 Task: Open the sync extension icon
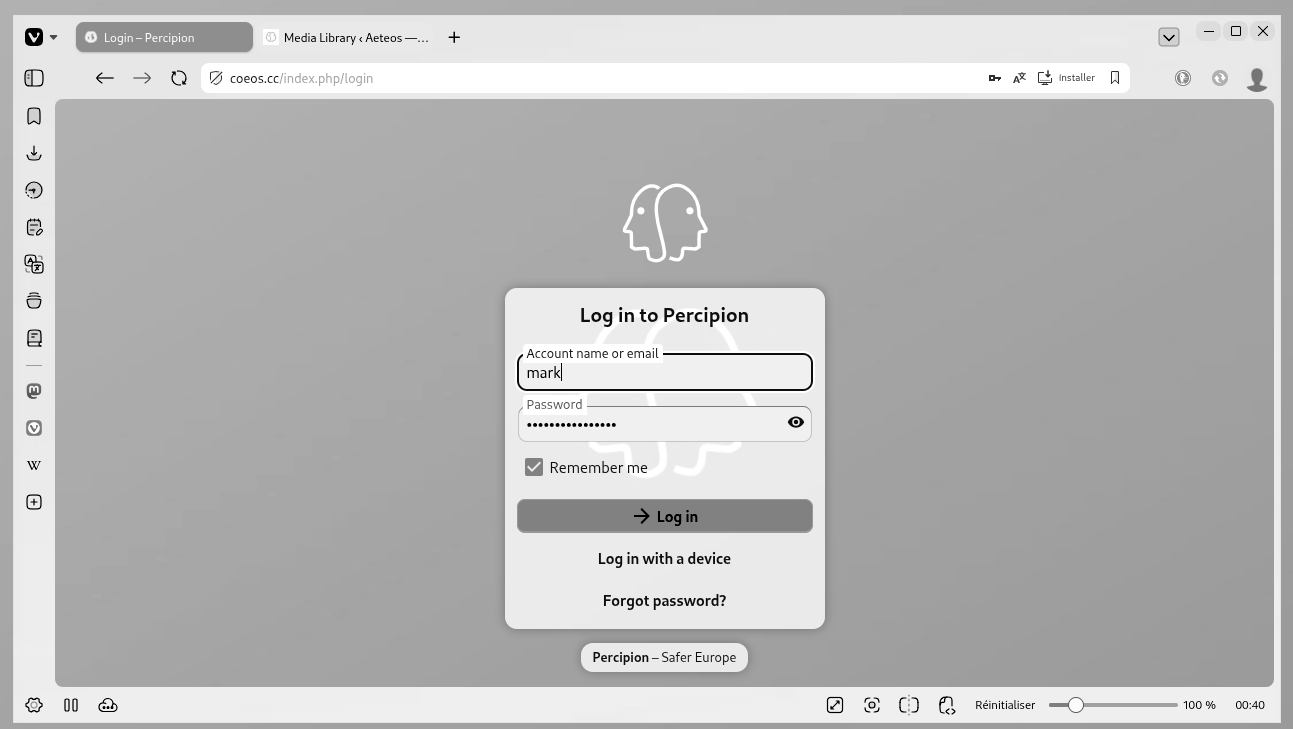[x=1220, y=78]
